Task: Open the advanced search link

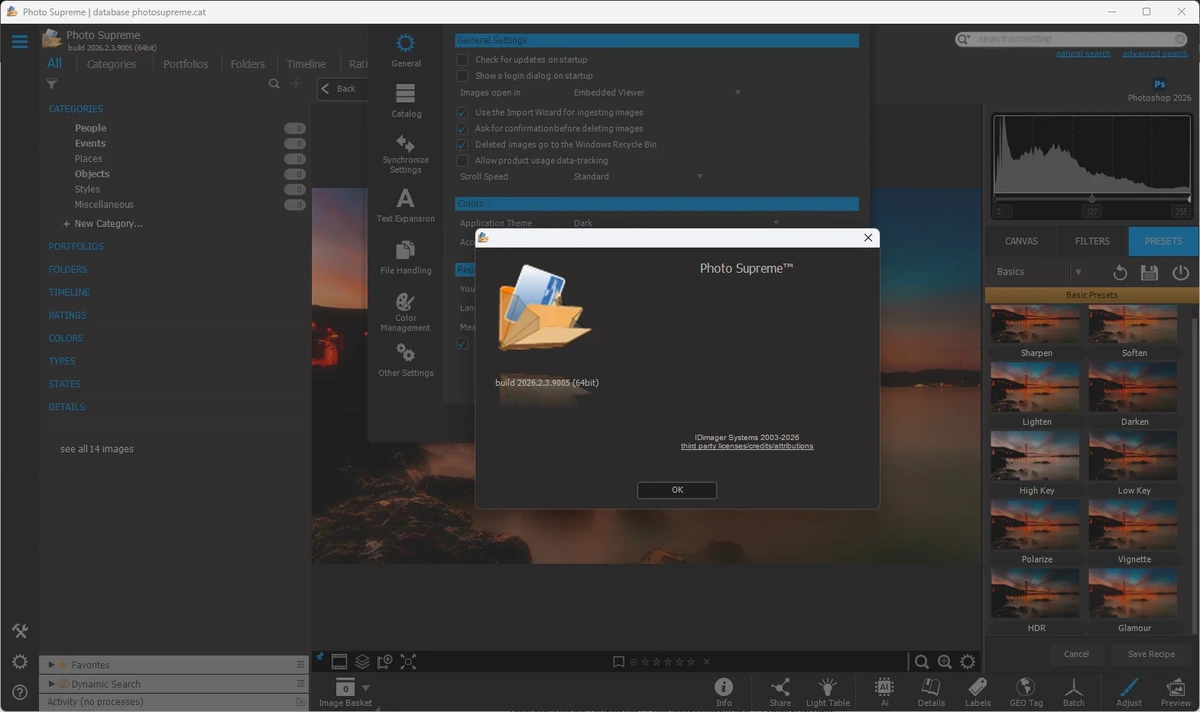Action: pos(1155,54)
